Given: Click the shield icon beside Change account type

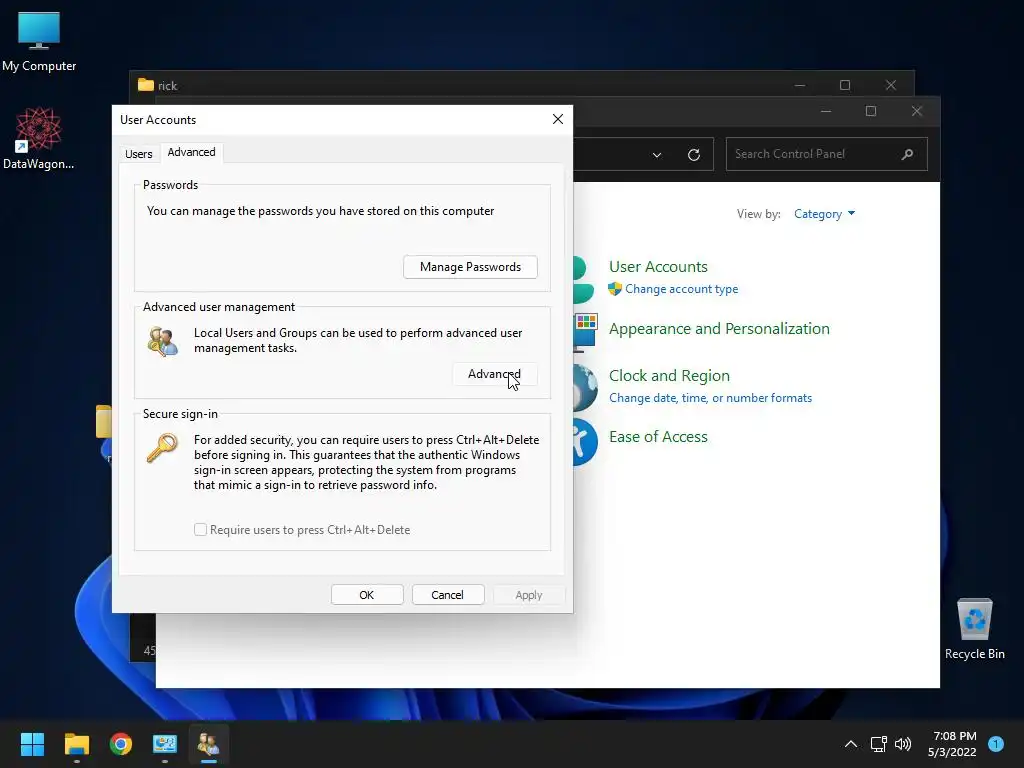Looking at the screenshot, I should pos(615,289).
